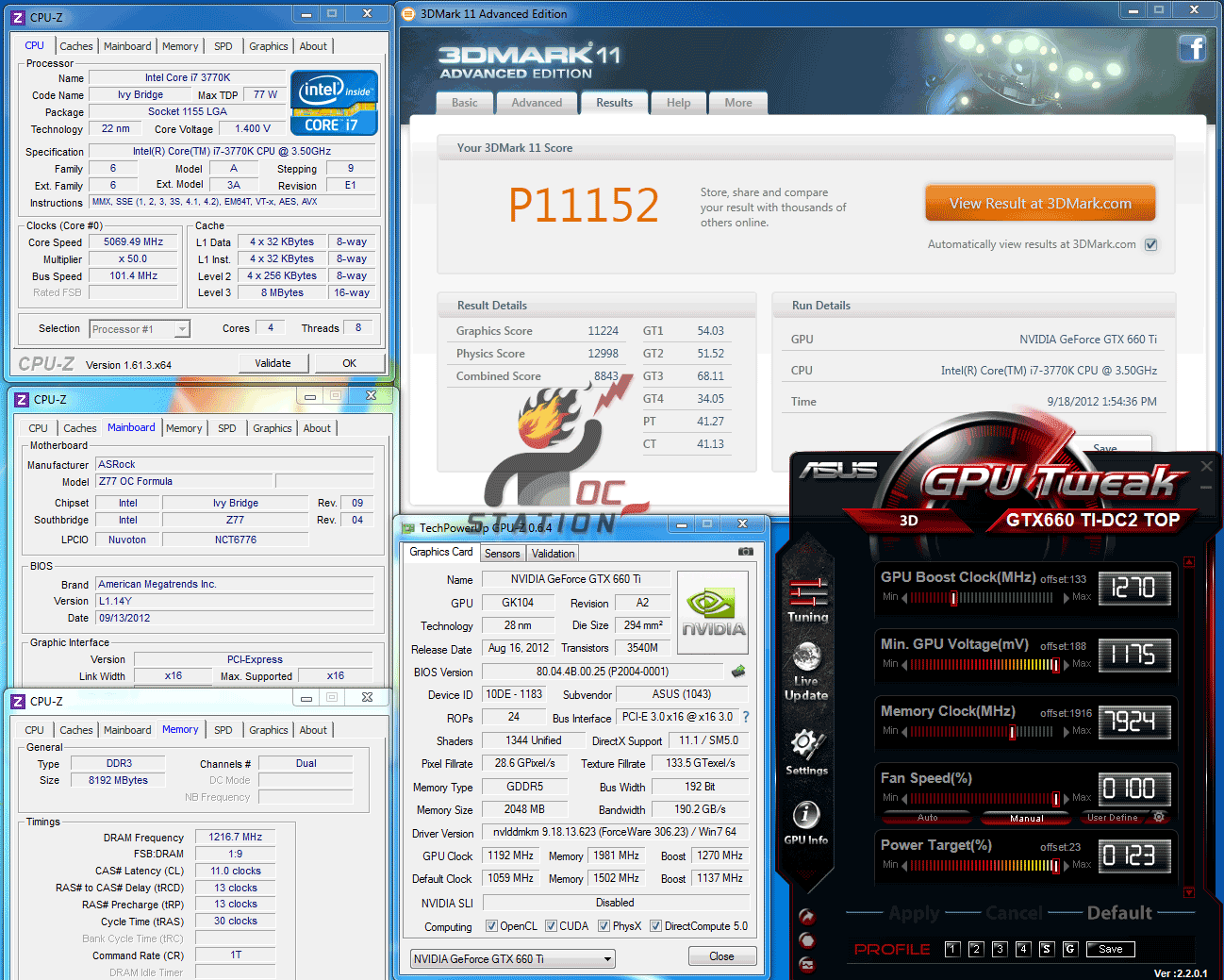The image size is (1224, 980).
Task: Open the Help tab in 3DMark 11
Action: 679,103
